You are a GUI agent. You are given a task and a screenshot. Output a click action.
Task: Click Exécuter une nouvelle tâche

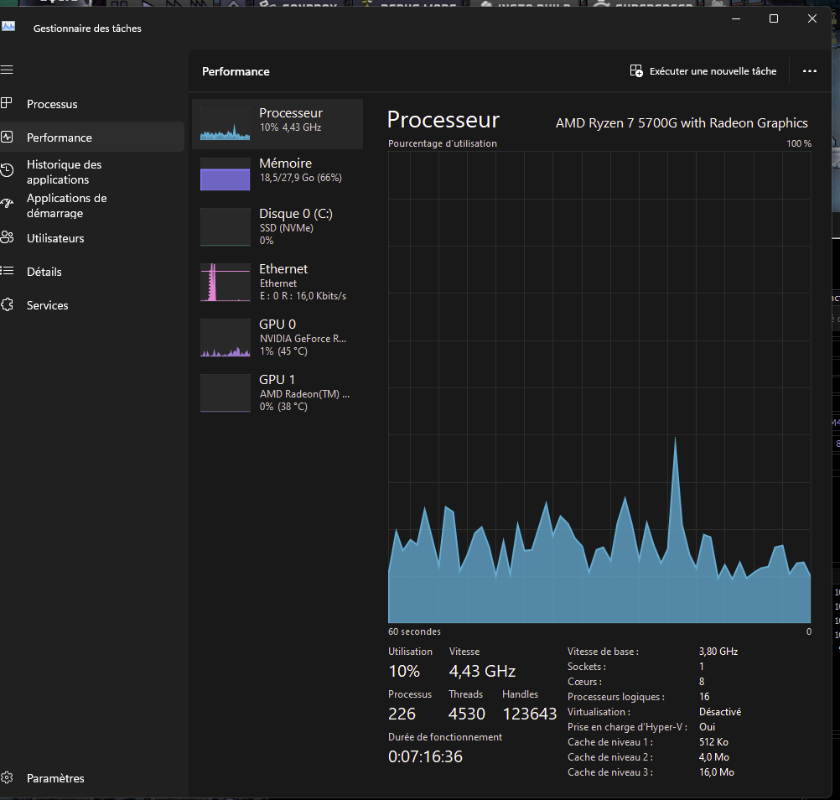coord(703,71)
